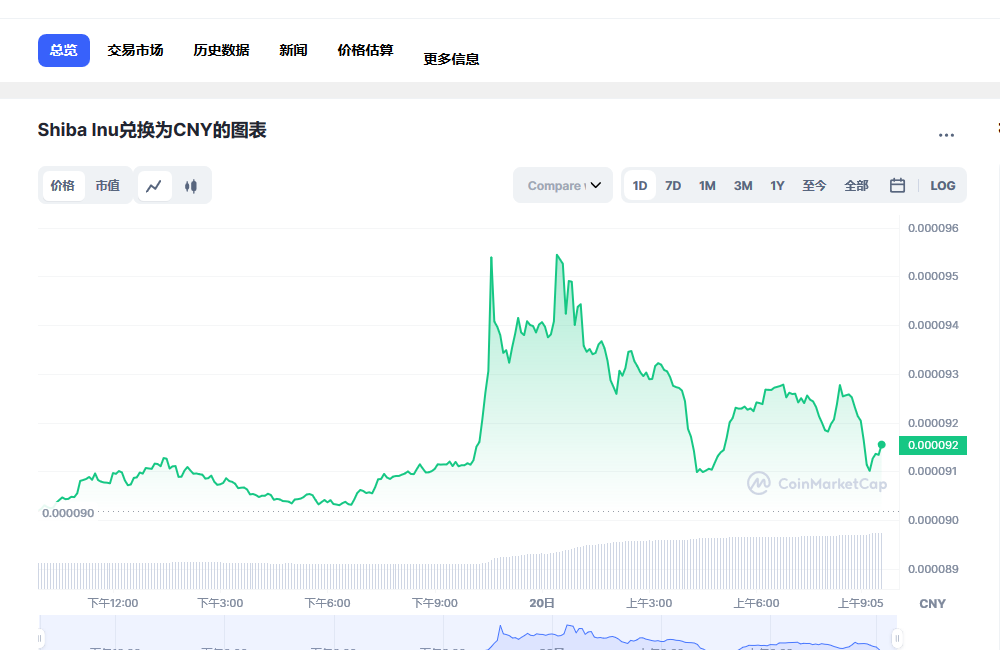Click the green 0.000092 current price label
Image resolution: width=1000 pixels, height=650 pixels.
coord(932,445)
